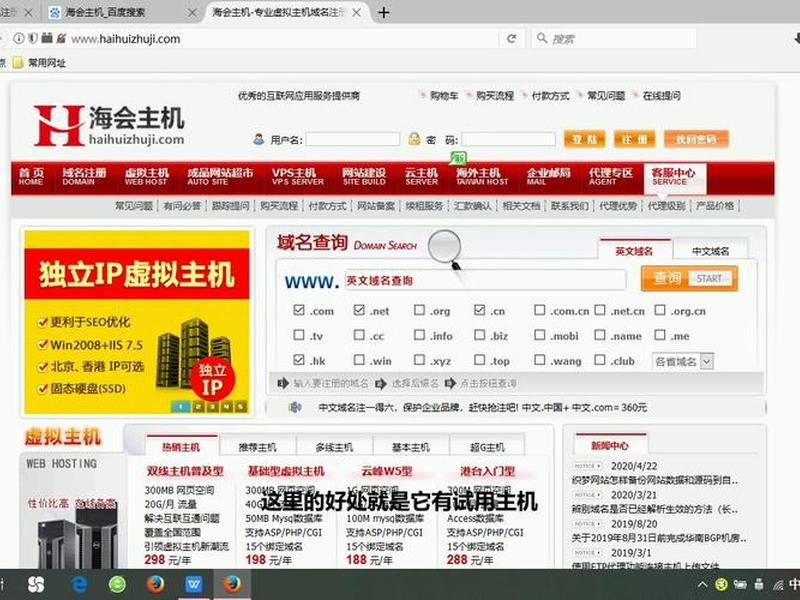Check the .wang domain checkbox
The height and width of the screenshot is (600, 800).
pos(540,360)
